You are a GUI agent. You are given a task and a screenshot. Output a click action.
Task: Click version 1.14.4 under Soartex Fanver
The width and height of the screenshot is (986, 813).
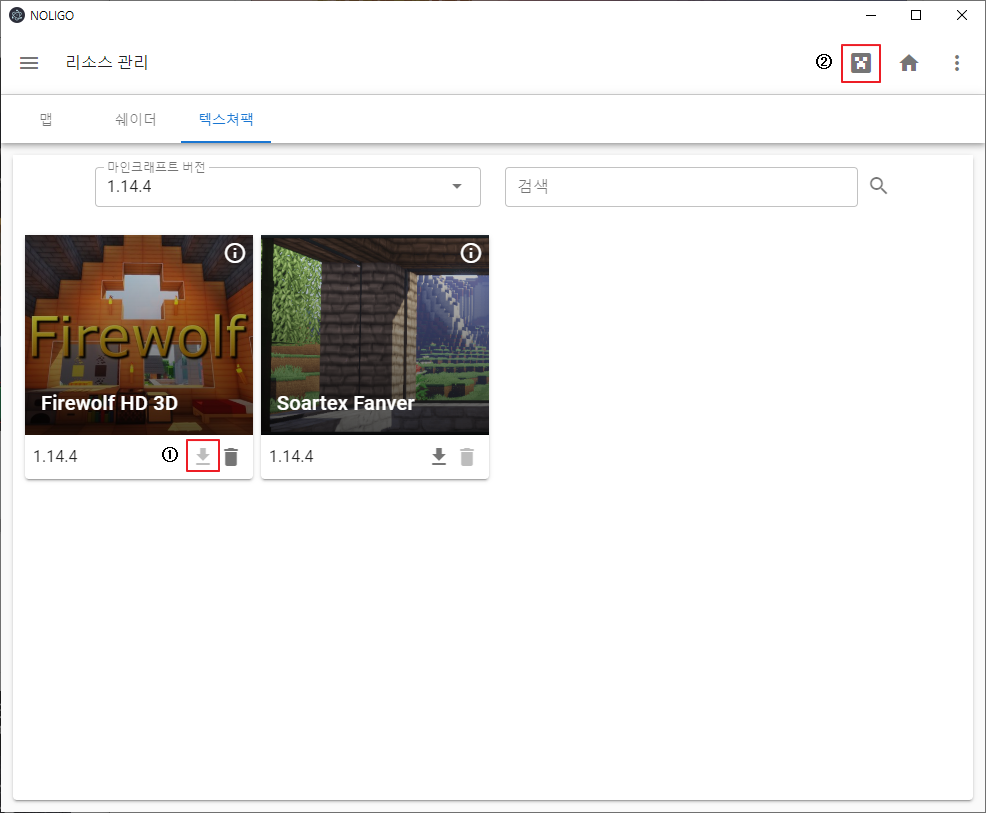click(291, 456)
